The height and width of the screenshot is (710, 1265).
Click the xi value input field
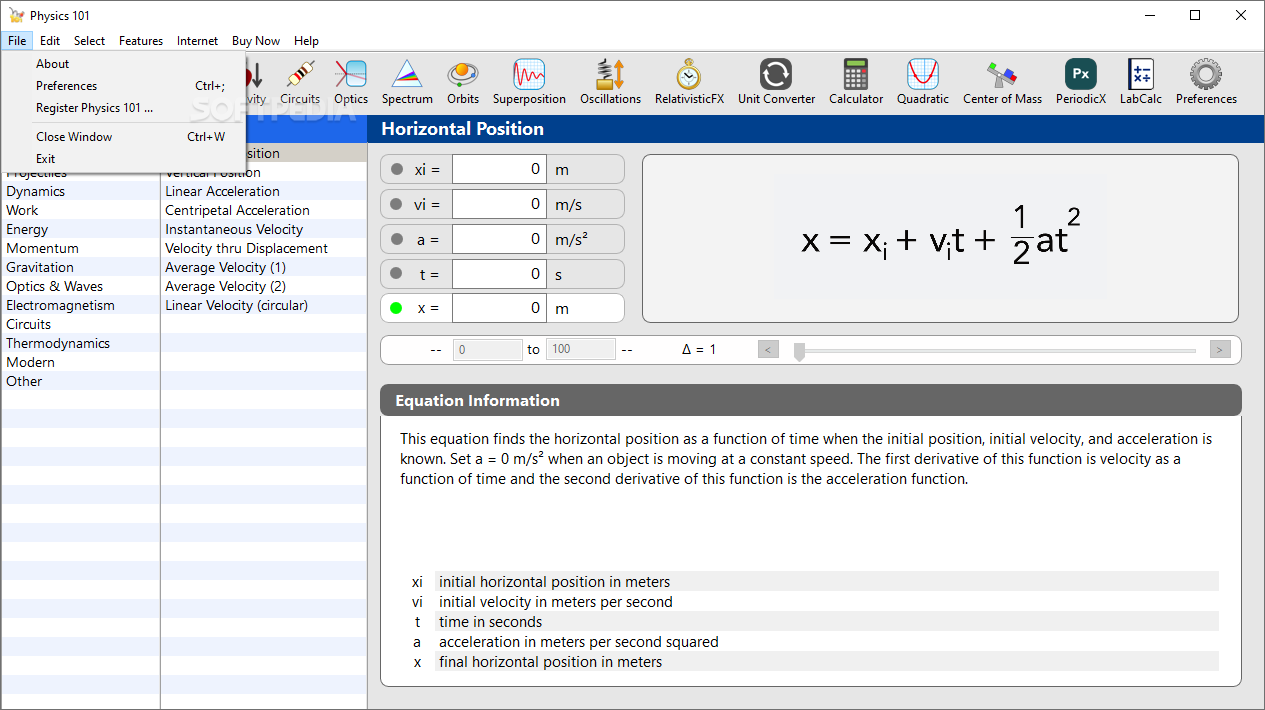click(x=500, y=169)
